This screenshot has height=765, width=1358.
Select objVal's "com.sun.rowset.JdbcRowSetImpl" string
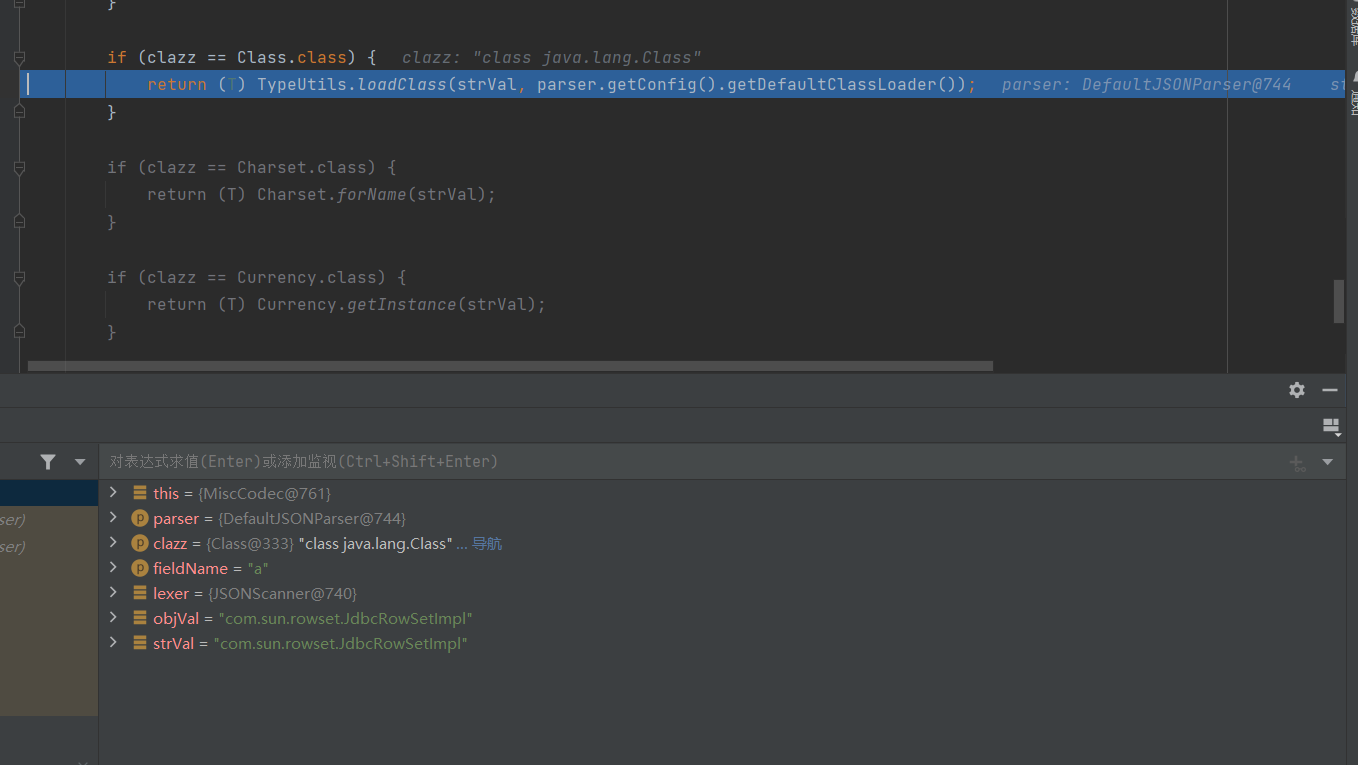(x=345, y=618)
